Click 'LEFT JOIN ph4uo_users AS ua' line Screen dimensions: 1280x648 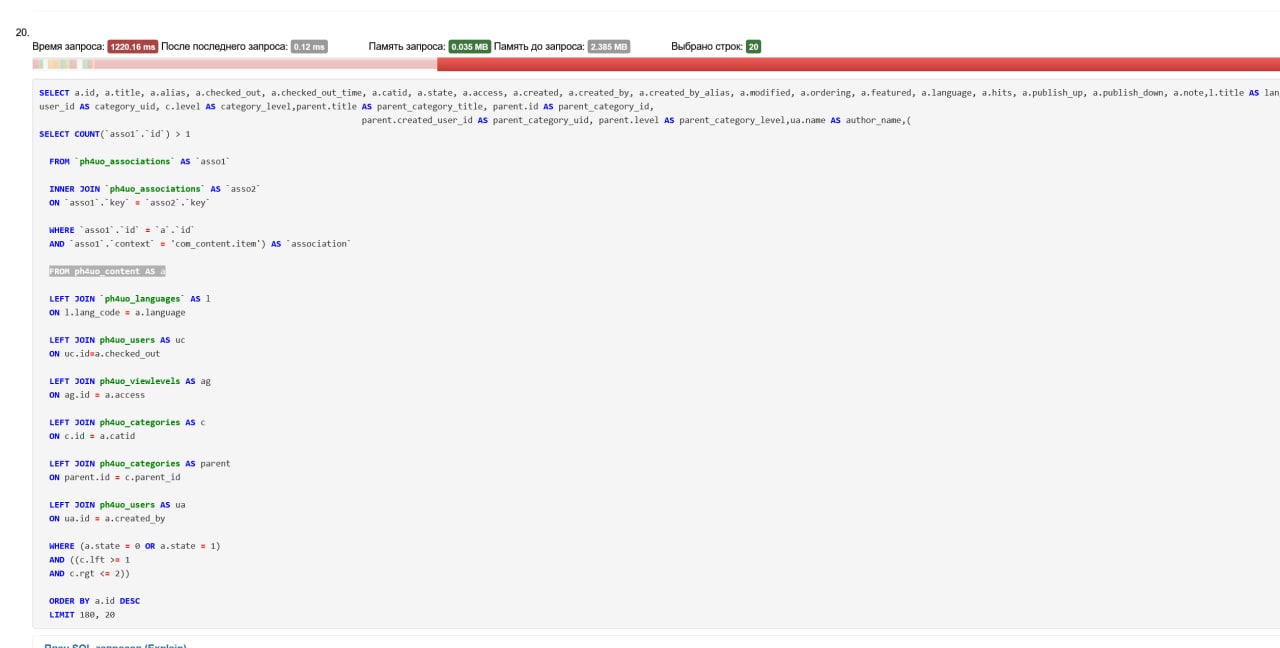pyautogui.click(x=117, y=505)
